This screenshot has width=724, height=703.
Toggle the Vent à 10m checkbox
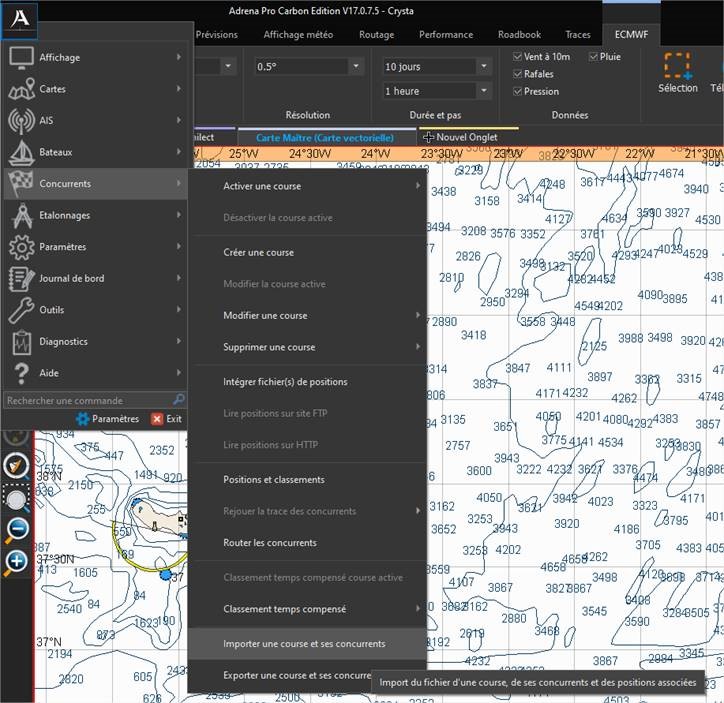point(517,57)
